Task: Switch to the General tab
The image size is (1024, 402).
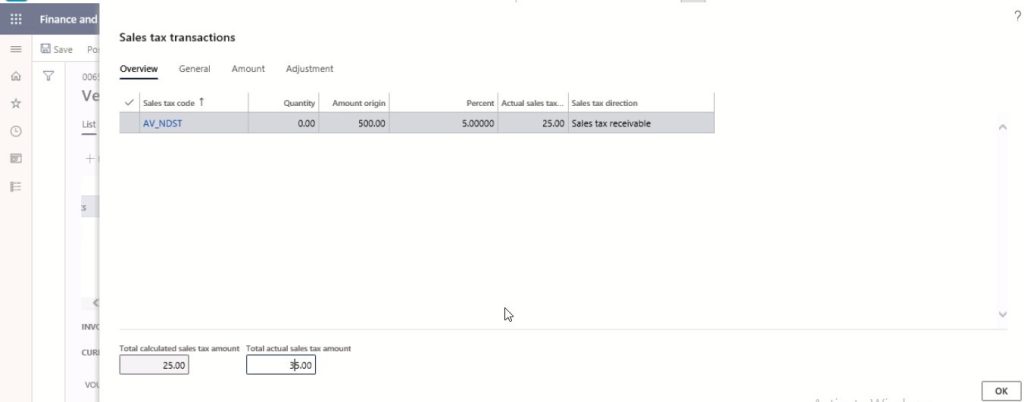Action: tap(195, 69)
